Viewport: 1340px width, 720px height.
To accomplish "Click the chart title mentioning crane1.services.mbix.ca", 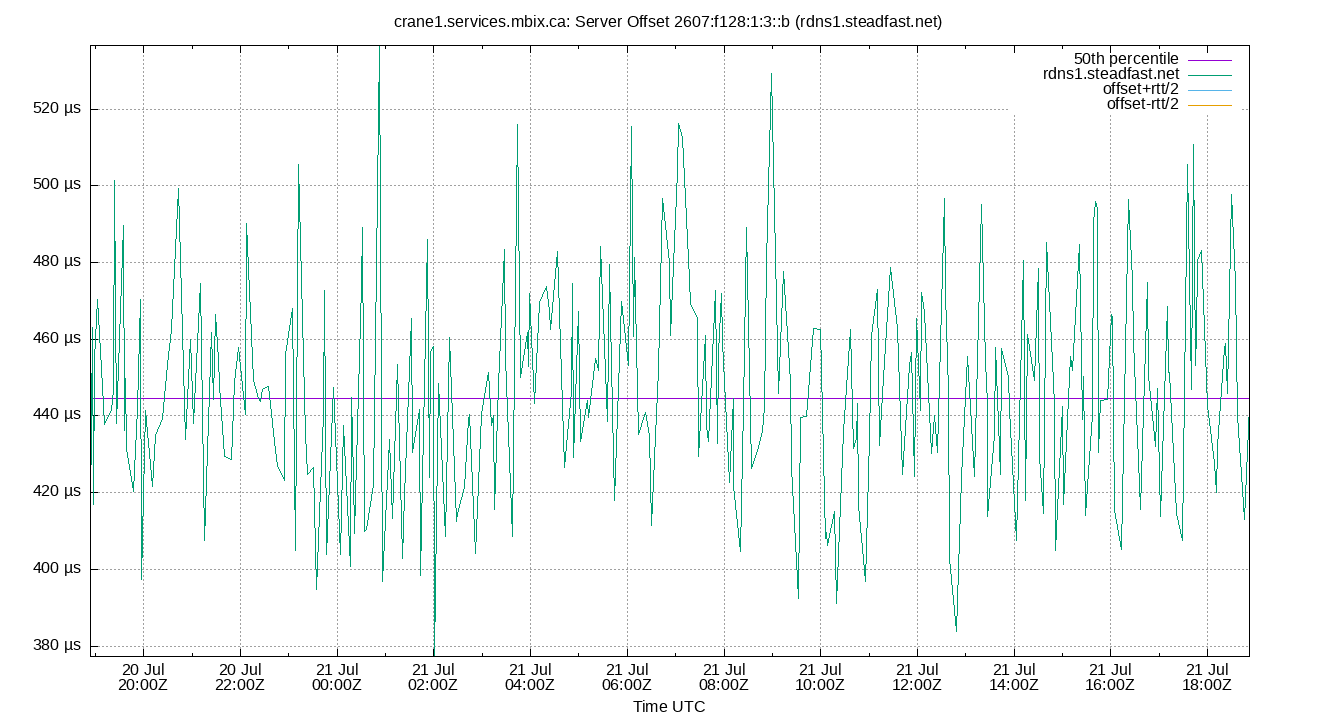I will pyautogui.click(x=669, y=21).
